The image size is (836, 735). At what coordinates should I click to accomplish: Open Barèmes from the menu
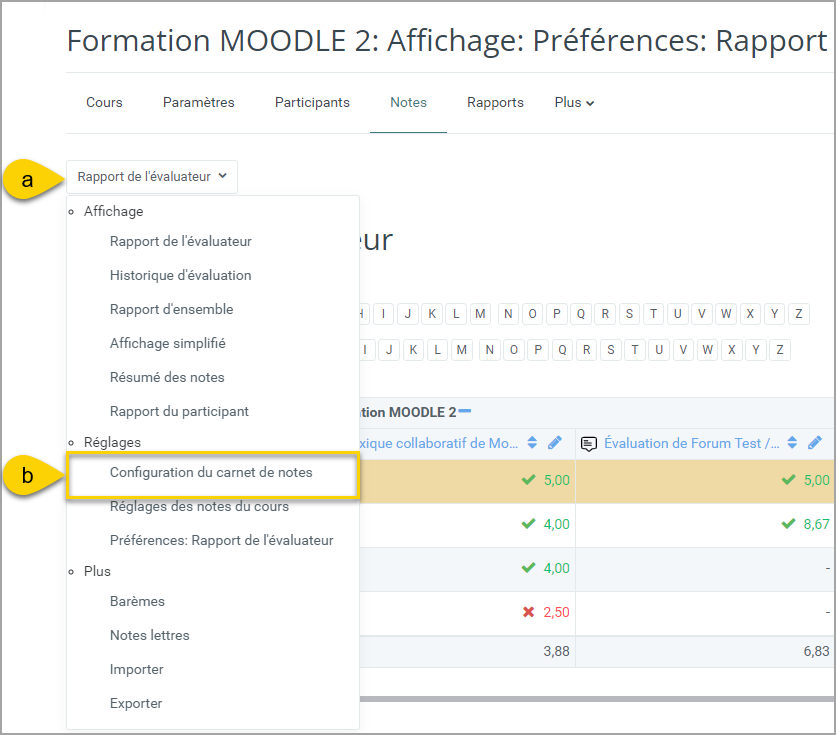tap(138, 602)
